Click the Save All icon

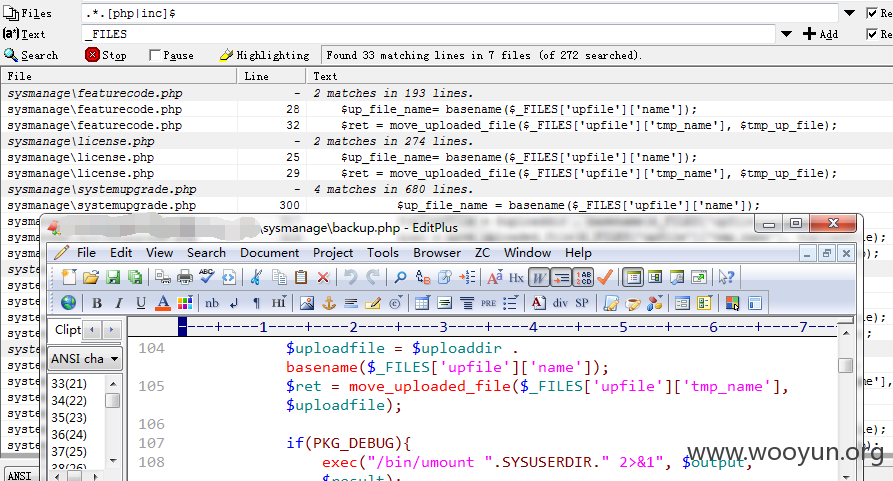[x=135, y=277]
